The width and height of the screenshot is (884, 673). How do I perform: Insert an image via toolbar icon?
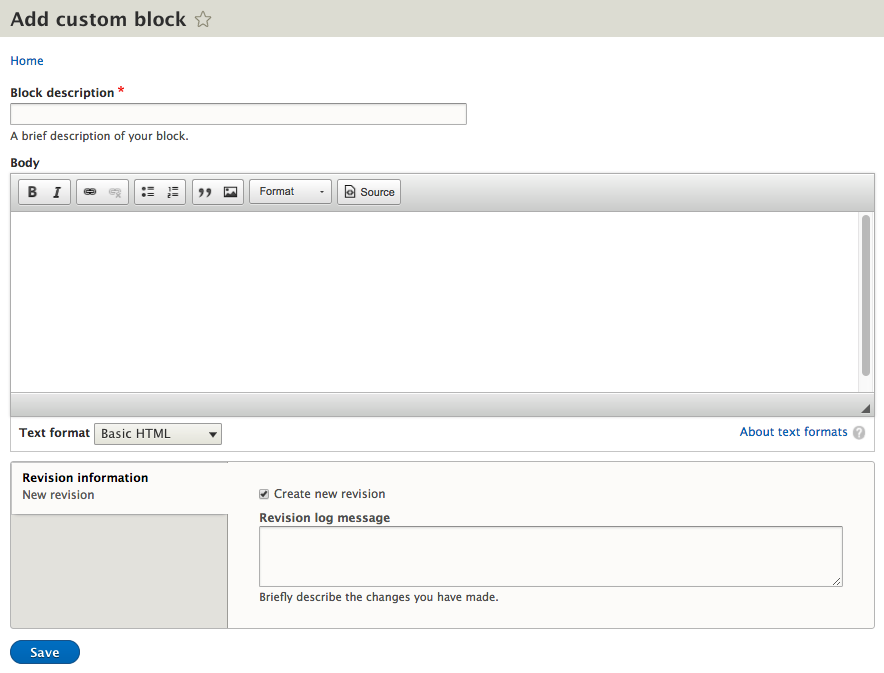231,192
